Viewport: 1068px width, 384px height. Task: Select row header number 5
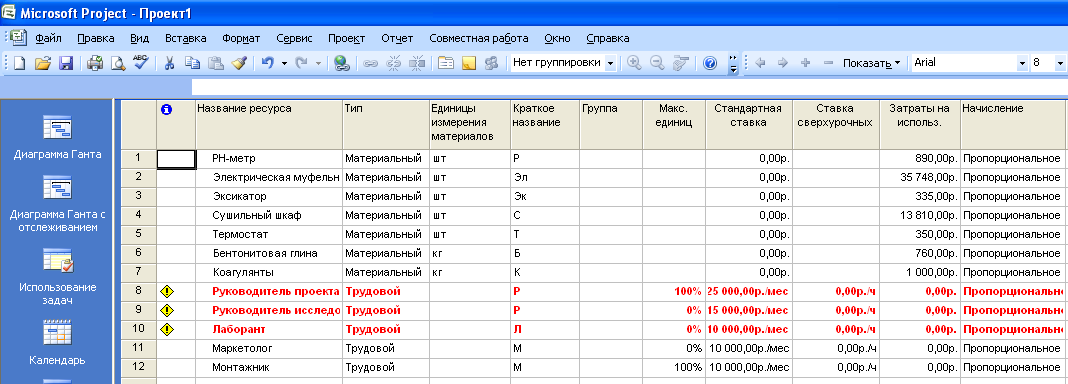point(138,234)
